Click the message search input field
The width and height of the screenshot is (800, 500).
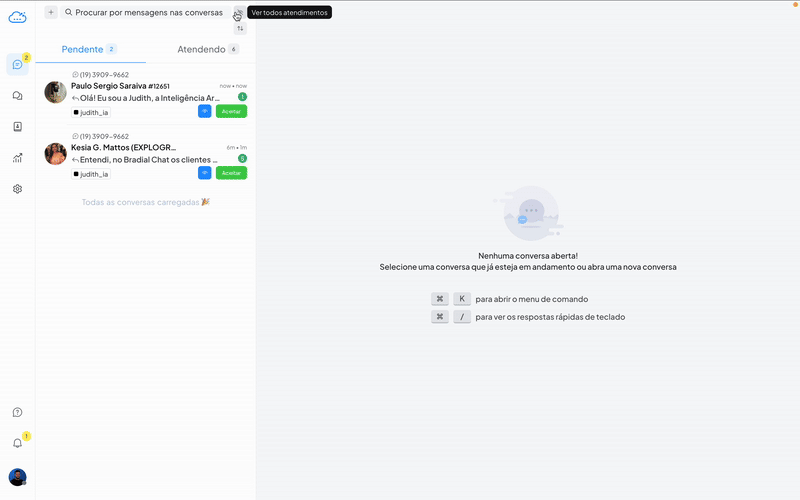pyautogui.click(x=145, y=12)
